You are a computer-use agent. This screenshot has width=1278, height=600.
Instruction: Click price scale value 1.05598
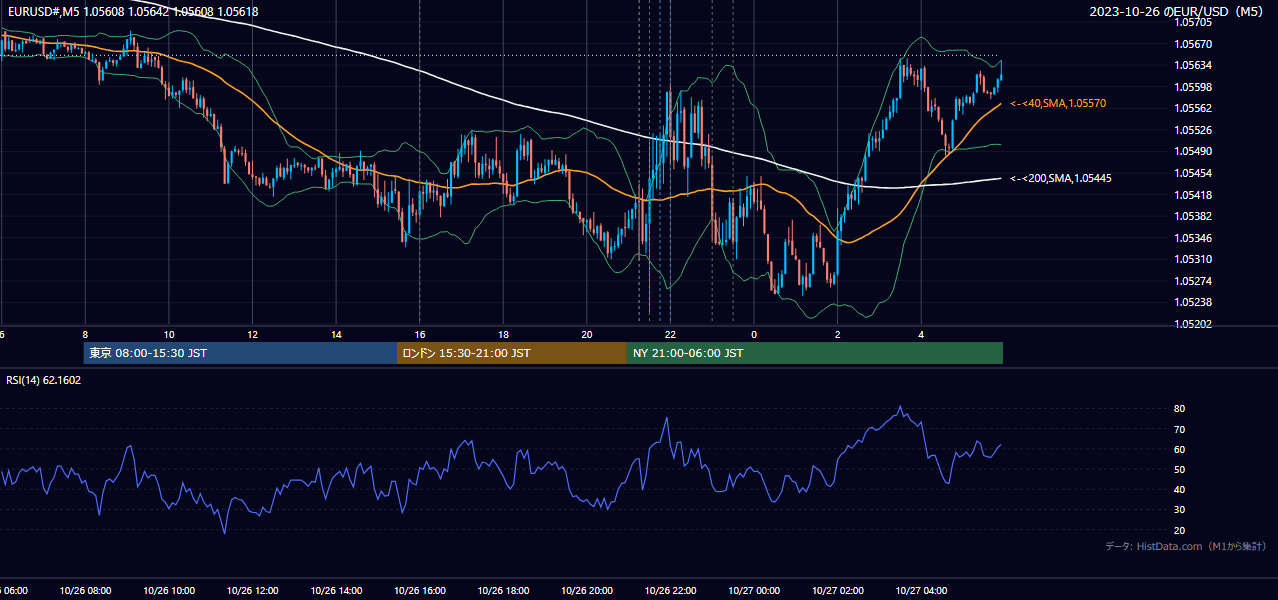(1192, 87)
